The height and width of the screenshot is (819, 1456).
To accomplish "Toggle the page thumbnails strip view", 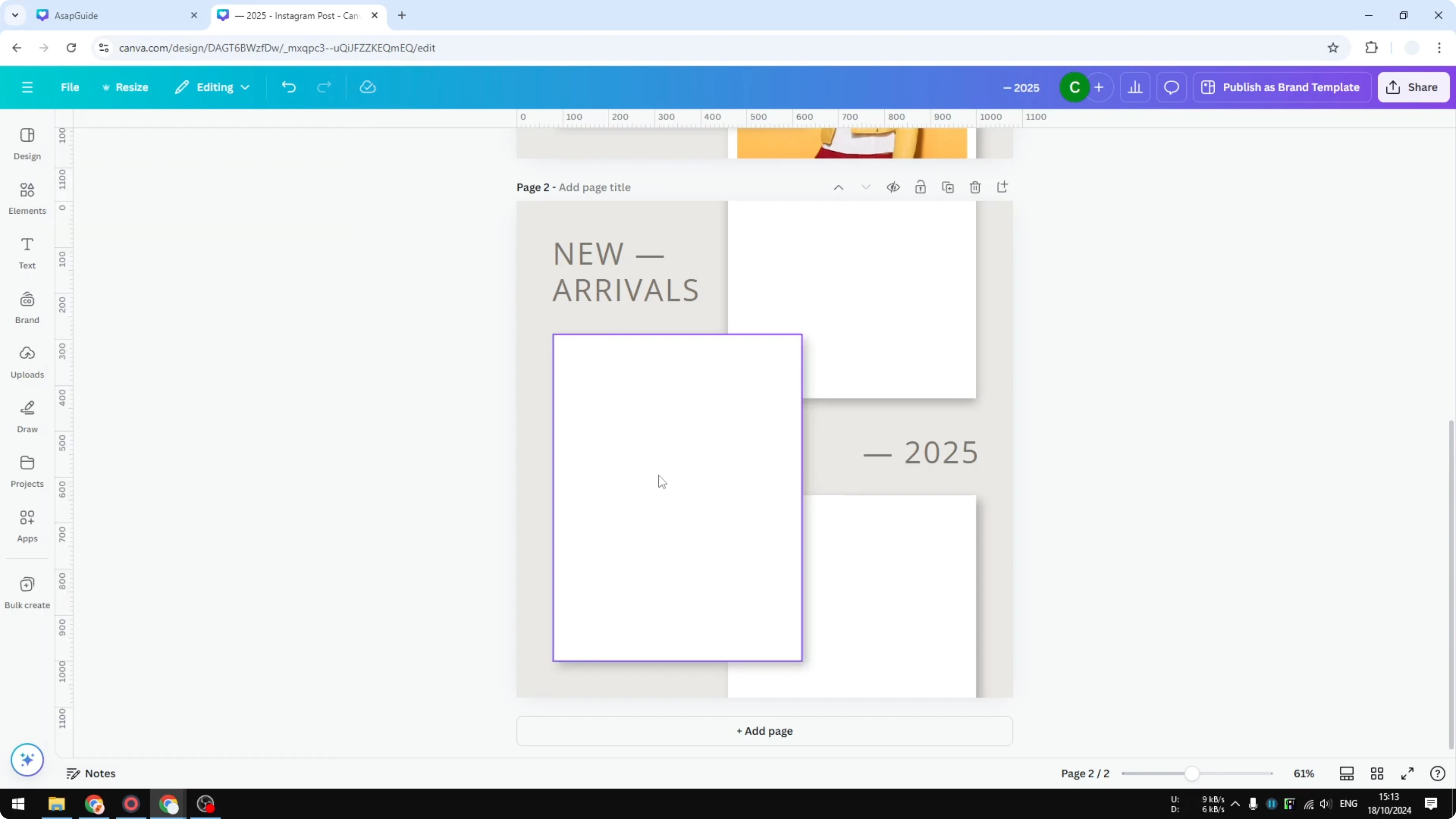I will (x=1346, y=773).
